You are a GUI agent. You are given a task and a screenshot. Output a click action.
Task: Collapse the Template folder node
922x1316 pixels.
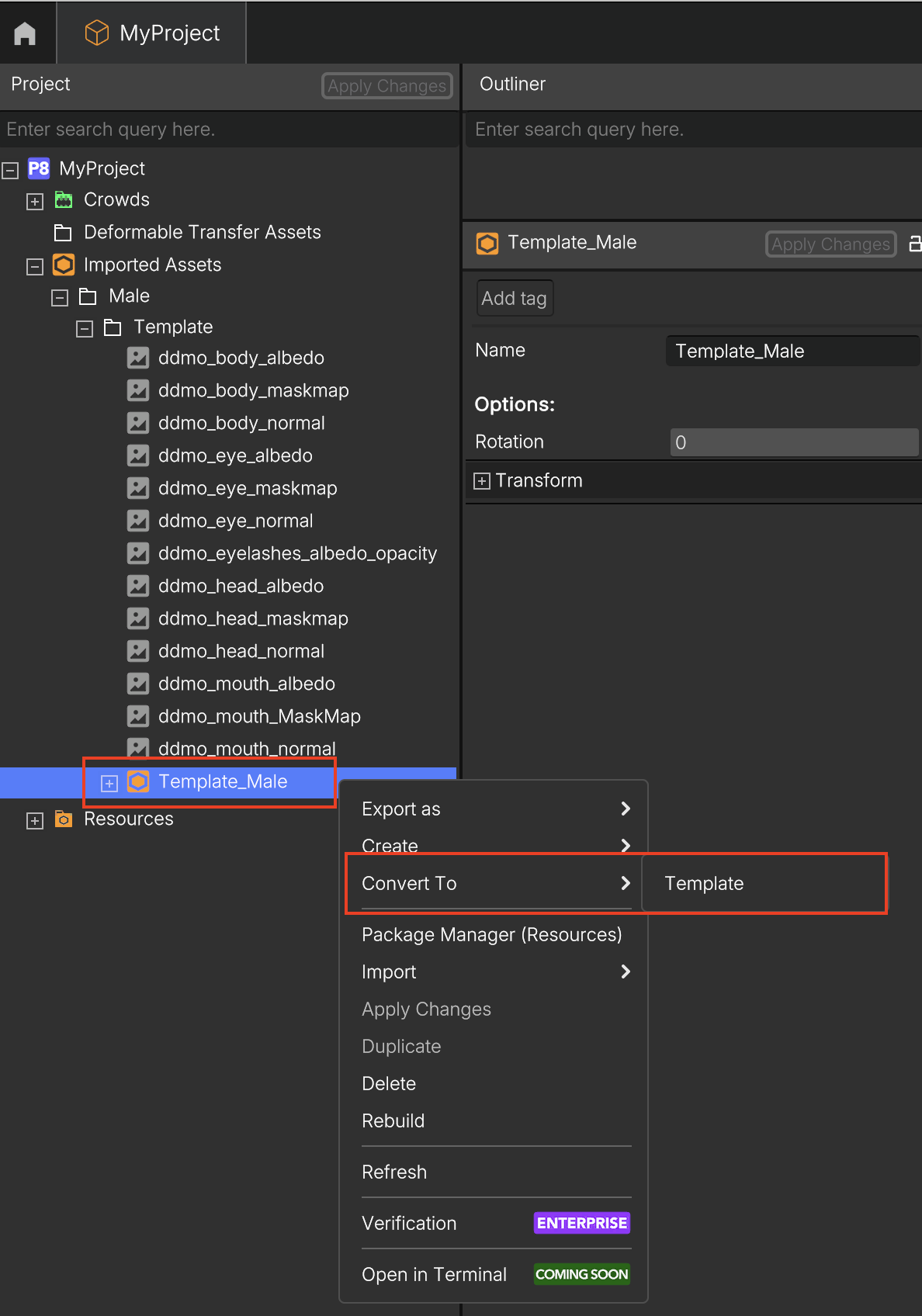tap(85, 329)
